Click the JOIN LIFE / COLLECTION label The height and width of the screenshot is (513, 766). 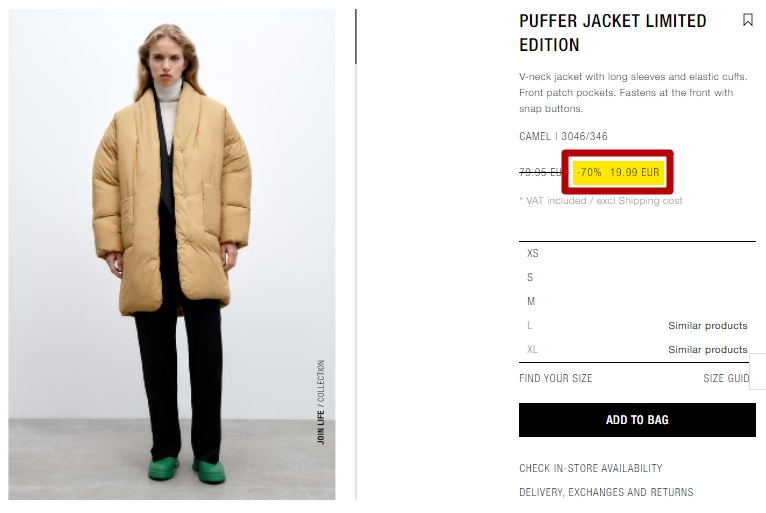[320, 402]
